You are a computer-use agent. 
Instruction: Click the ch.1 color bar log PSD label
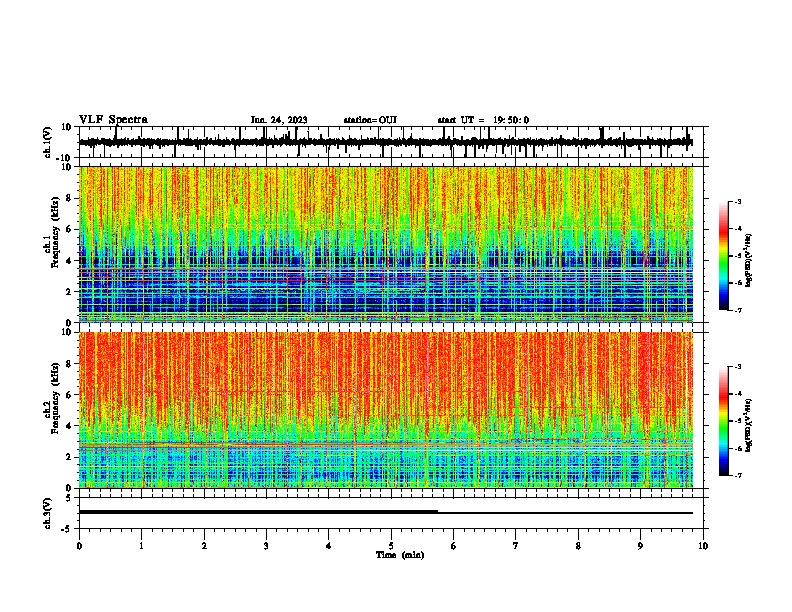pos(749,260)
